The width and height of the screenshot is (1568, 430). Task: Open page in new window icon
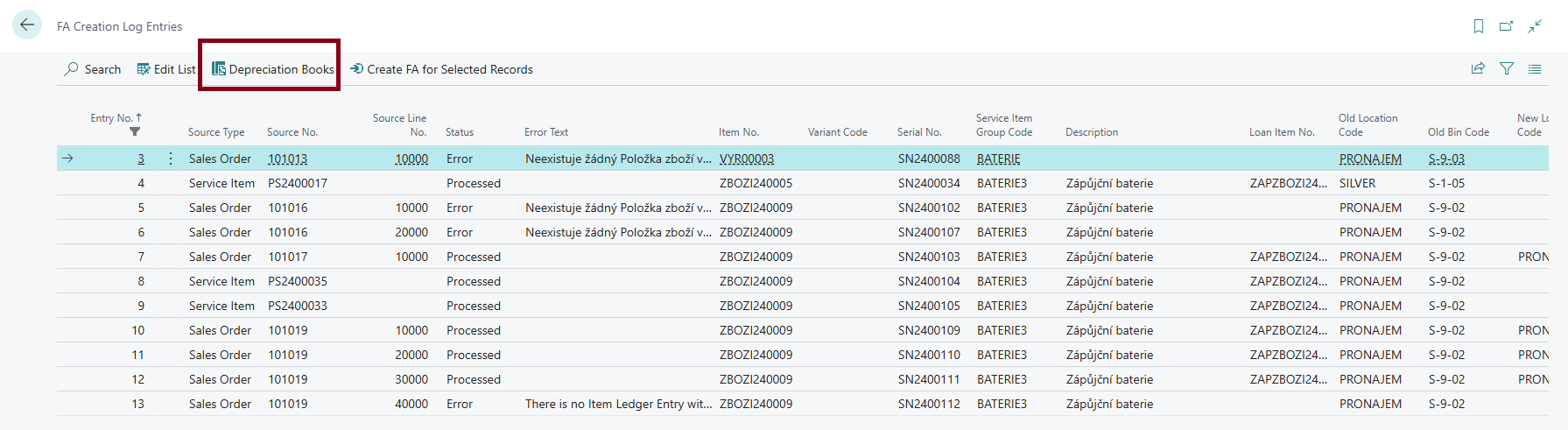1507,26
